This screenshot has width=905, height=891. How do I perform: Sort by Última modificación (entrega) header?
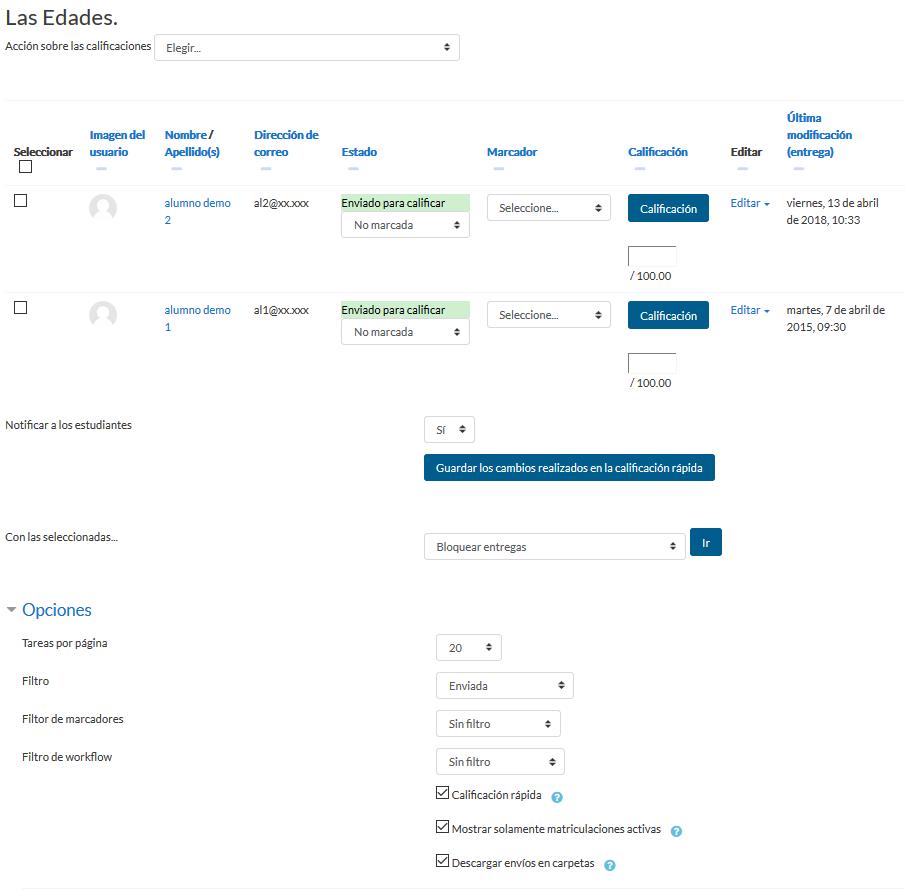coord(819,134)
